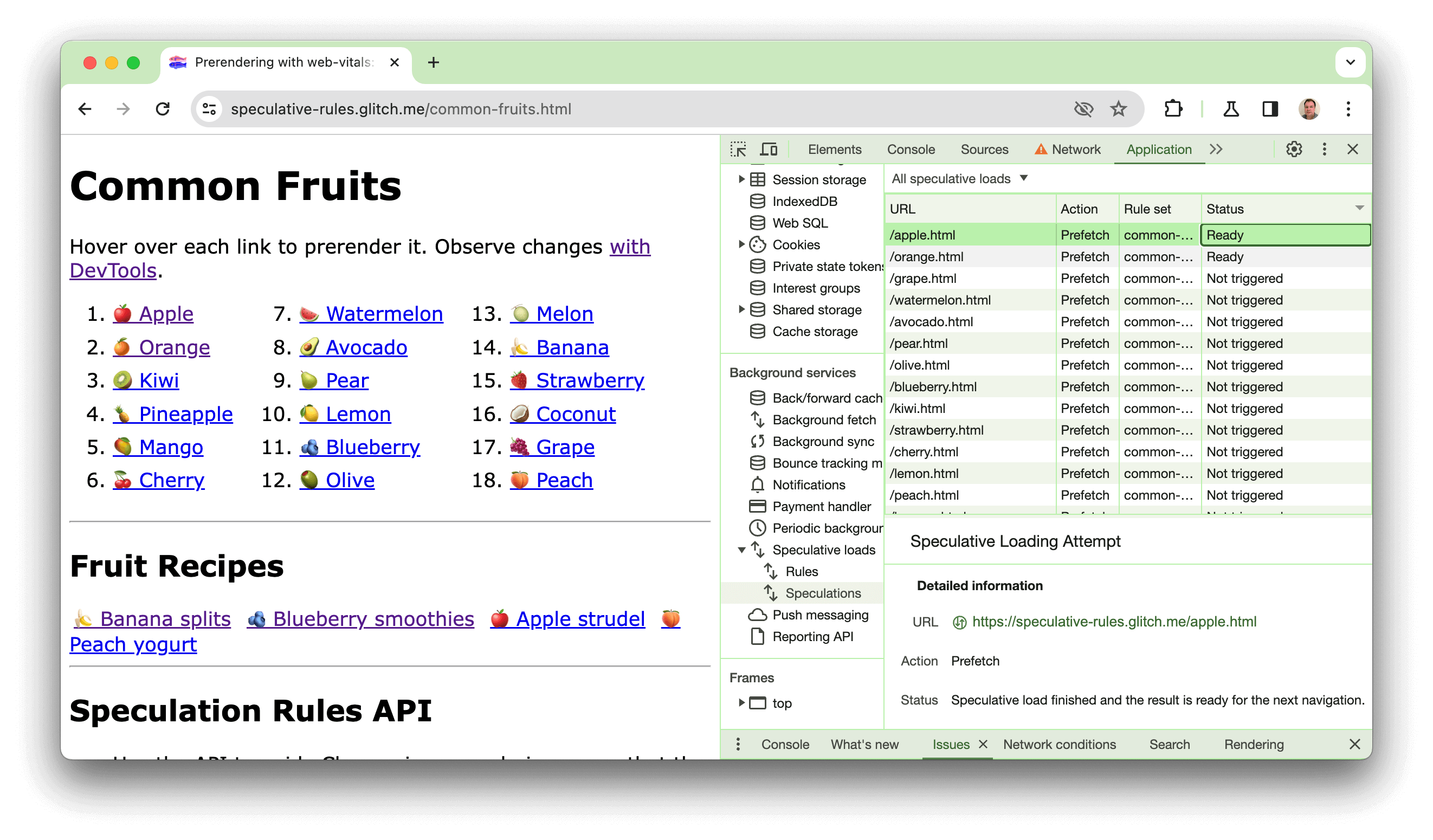Click the more options icon in DevTools

[1325, 148]
